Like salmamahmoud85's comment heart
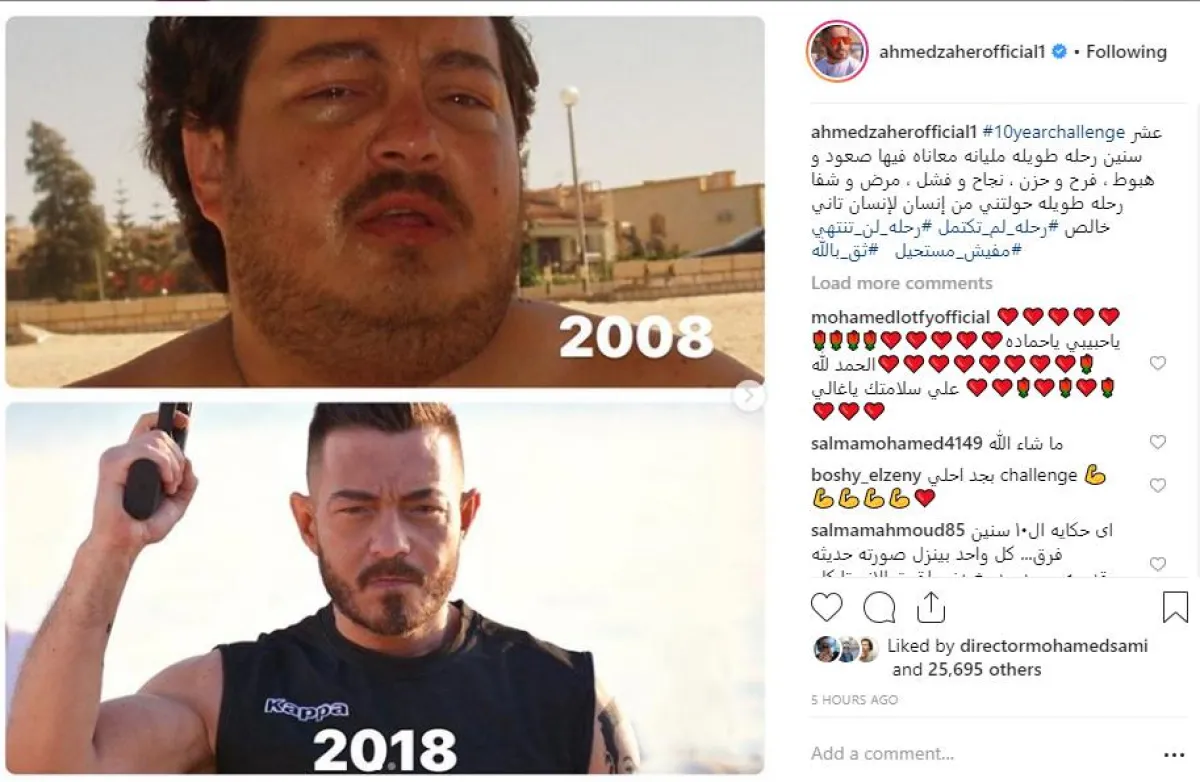 pyautogui.click(x=1157, y=563)
